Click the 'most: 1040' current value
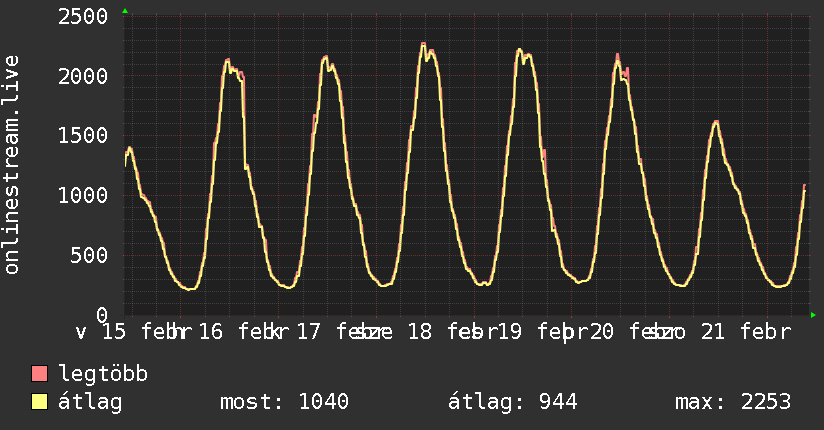 pyautogui.click(x=284, y=402)
